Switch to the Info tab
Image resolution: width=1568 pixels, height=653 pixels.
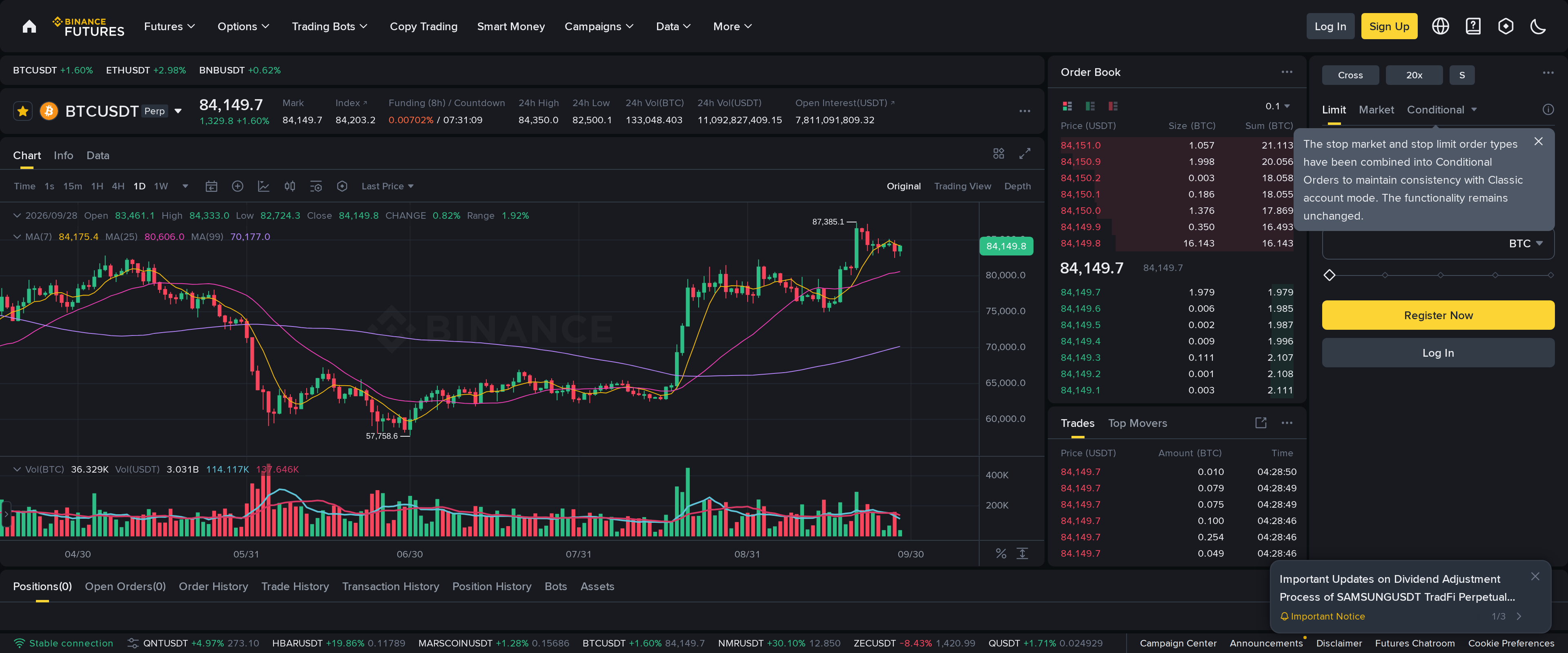[63, 155]
